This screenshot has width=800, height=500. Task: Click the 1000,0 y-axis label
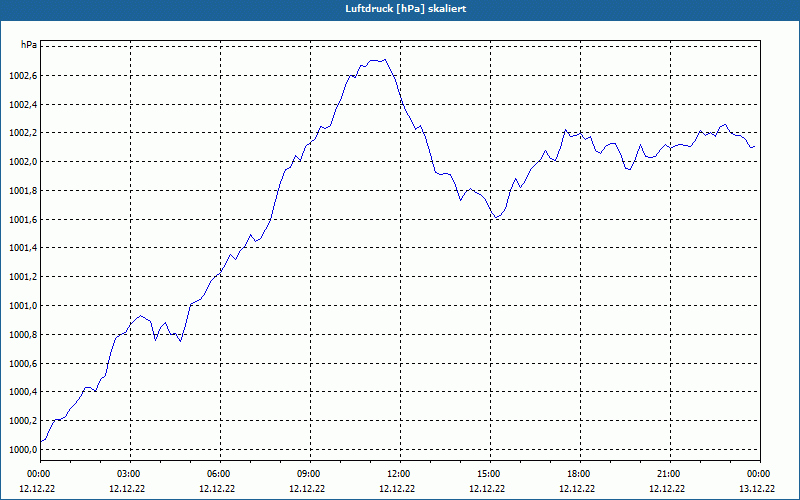23,449
